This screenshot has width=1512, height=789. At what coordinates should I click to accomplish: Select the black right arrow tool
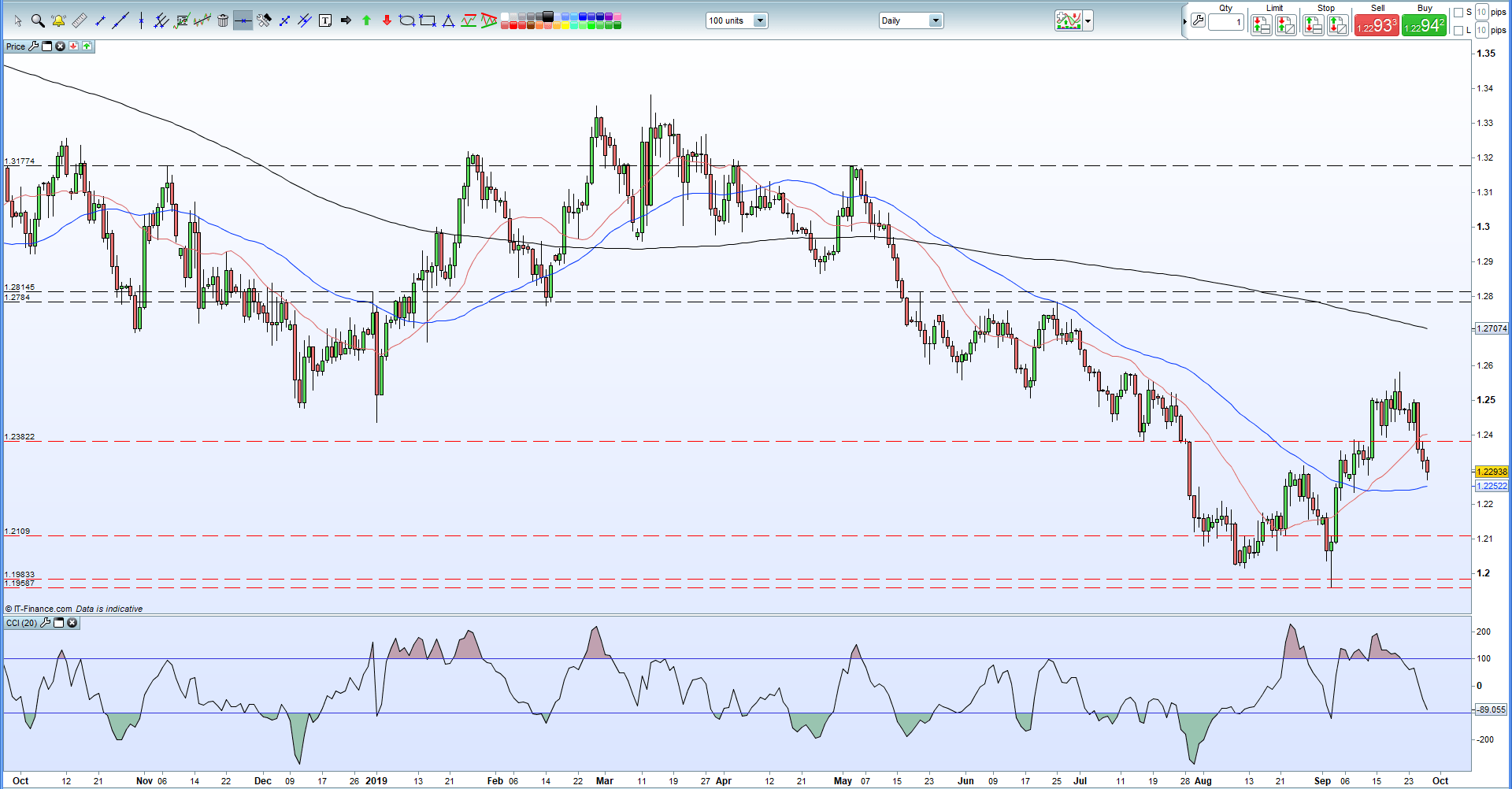(x=346, y=21)
